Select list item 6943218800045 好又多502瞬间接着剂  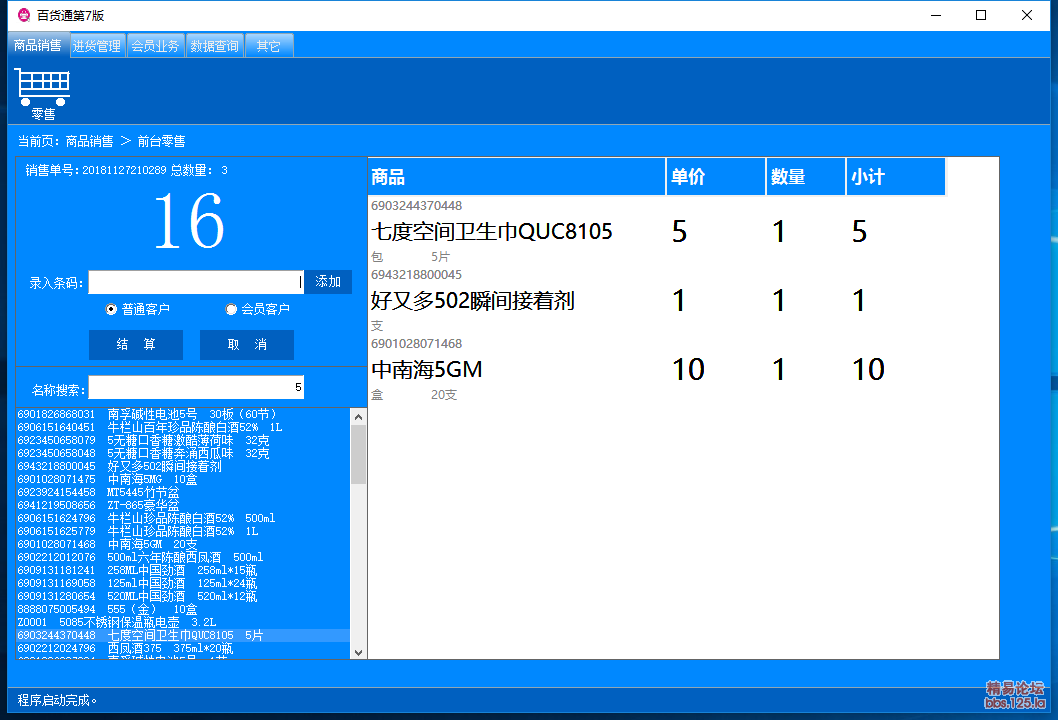point(182,466)
